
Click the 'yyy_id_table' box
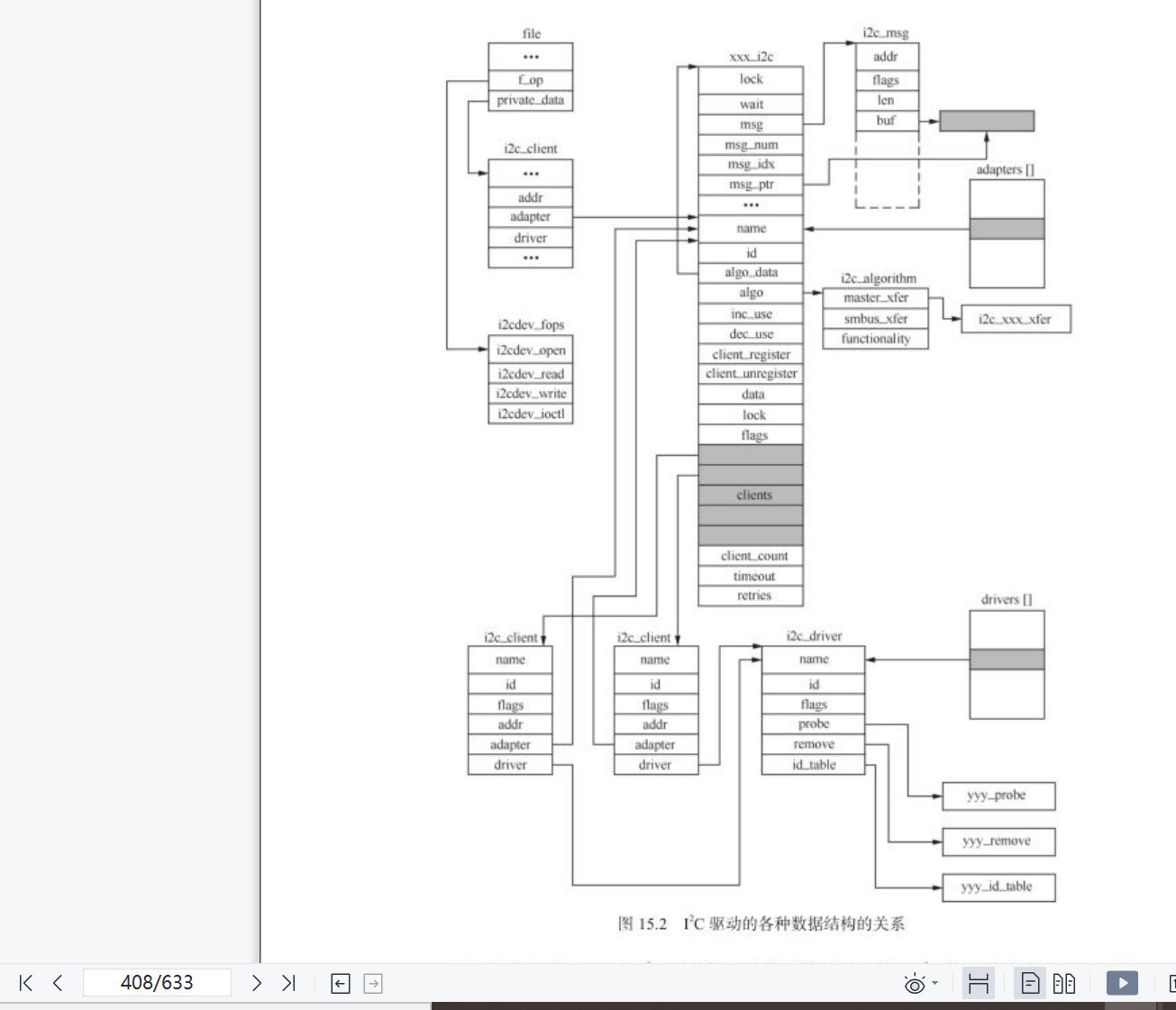998,887
